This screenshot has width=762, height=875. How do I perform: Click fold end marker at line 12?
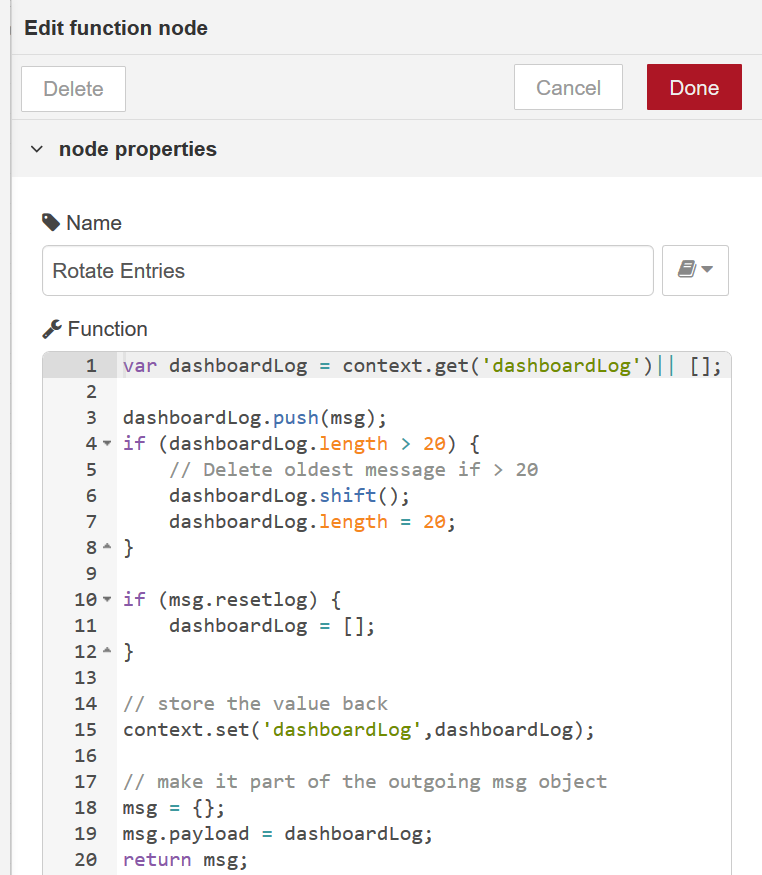[107, 651]
